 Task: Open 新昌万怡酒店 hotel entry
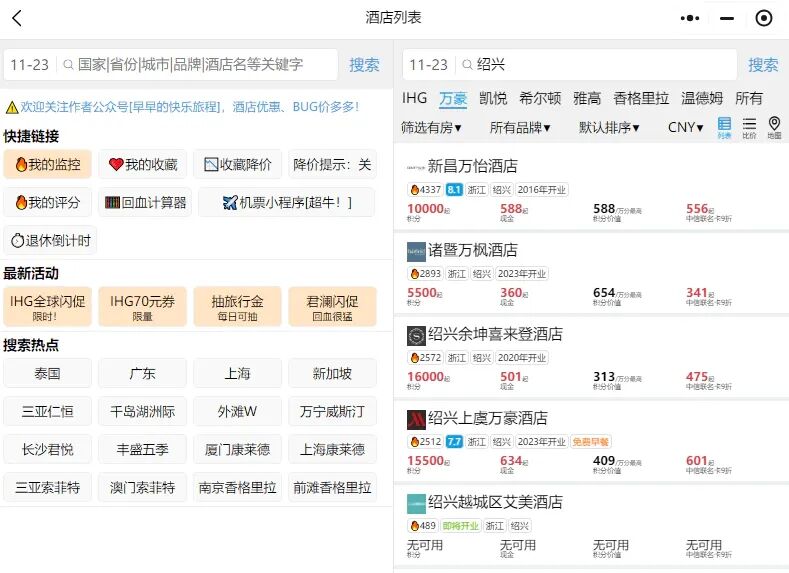pos(591,188)
